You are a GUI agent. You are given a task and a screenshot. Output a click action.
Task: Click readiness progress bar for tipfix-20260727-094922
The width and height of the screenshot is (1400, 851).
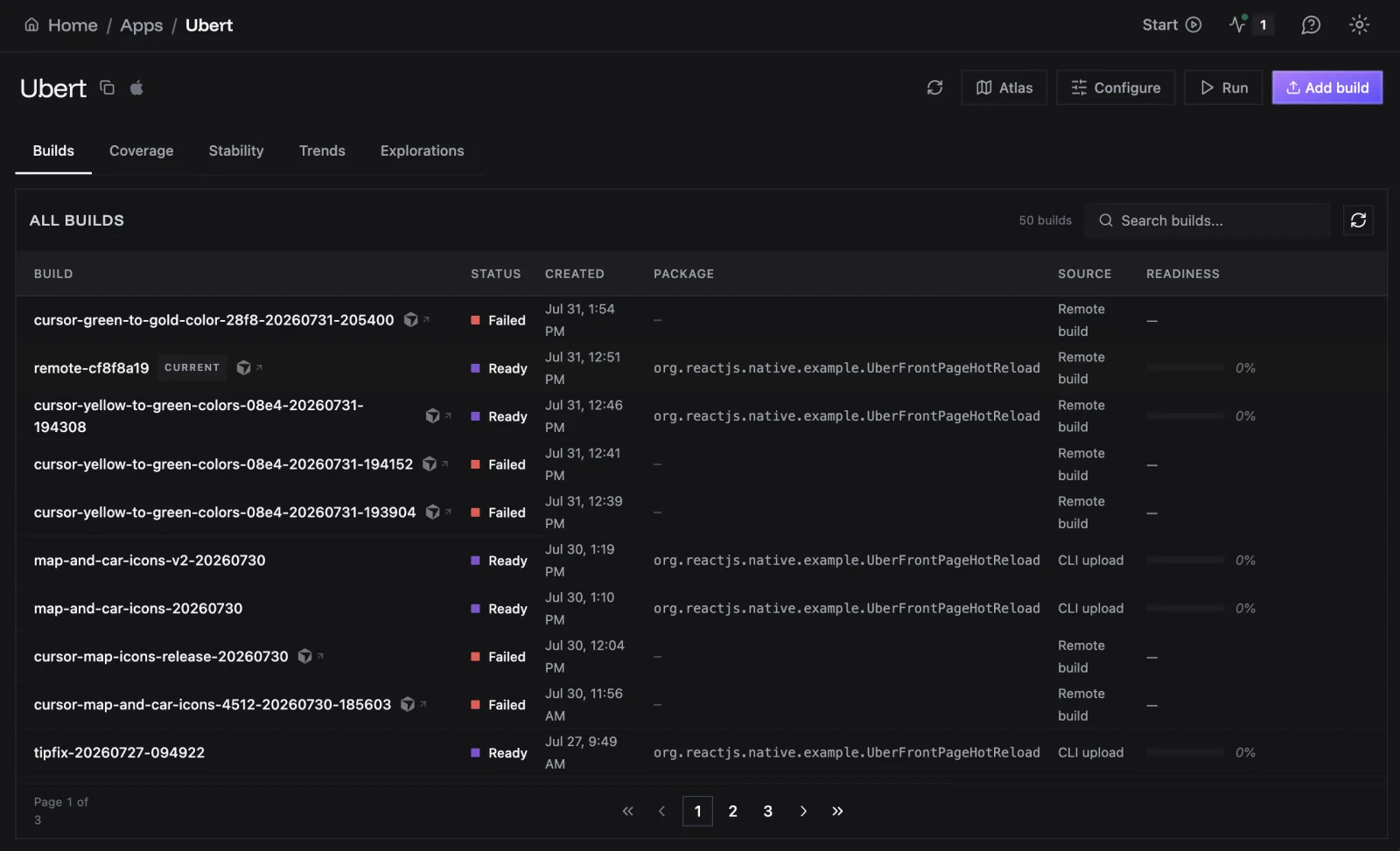[x=1186, y=753]
